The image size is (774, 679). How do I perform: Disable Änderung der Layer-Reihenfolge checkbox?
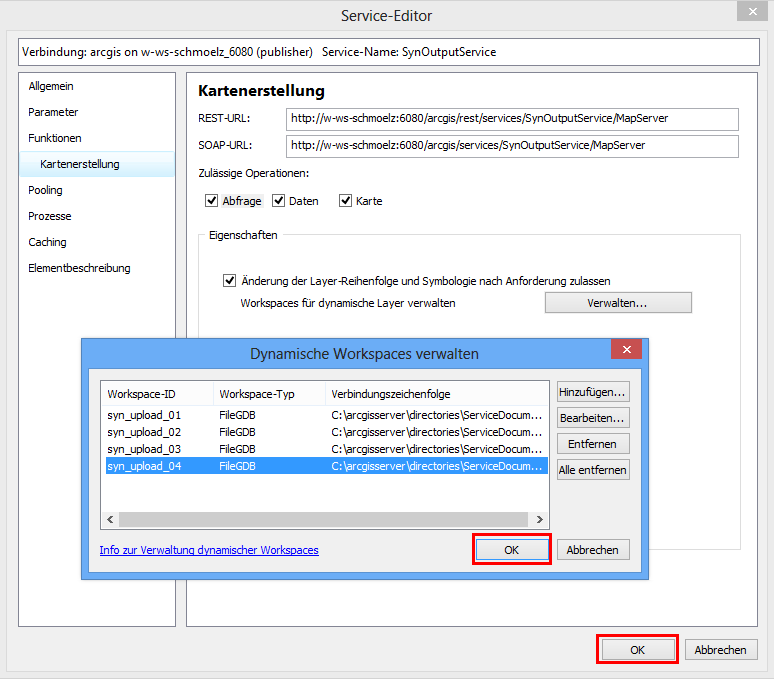pos(230,281)
